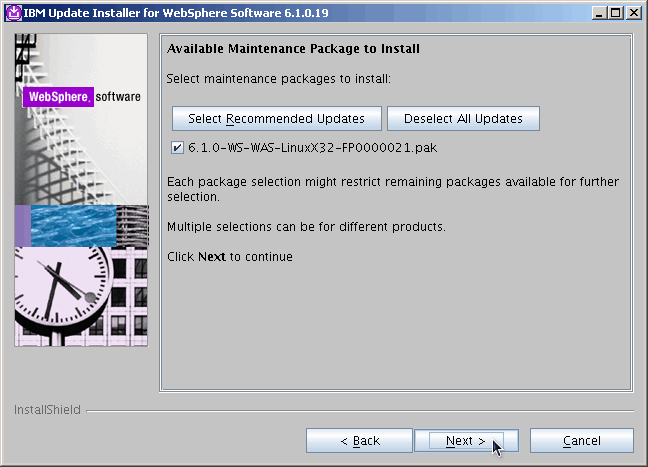Click the 'Select maintenance packages to install' text
The height and width of the screenshot is (467, 648).
click(278, 78)
